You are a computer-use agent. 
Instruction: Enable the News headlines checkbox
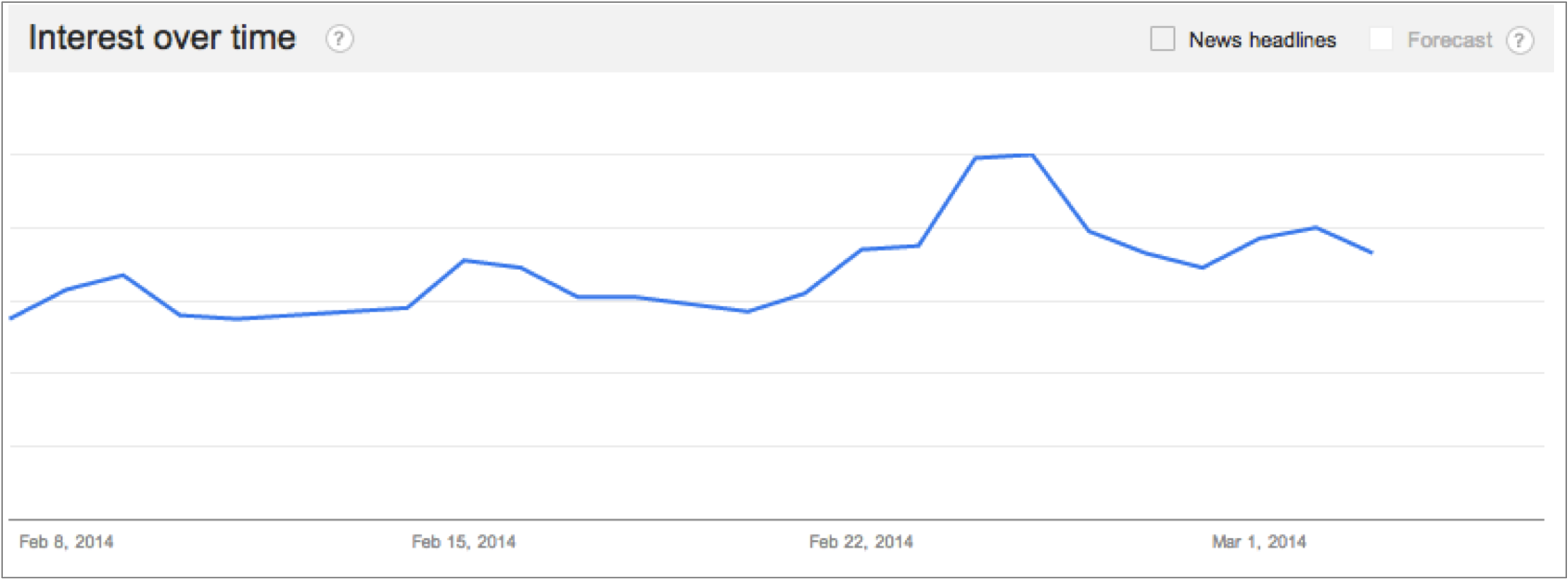tap(1162, 39)
